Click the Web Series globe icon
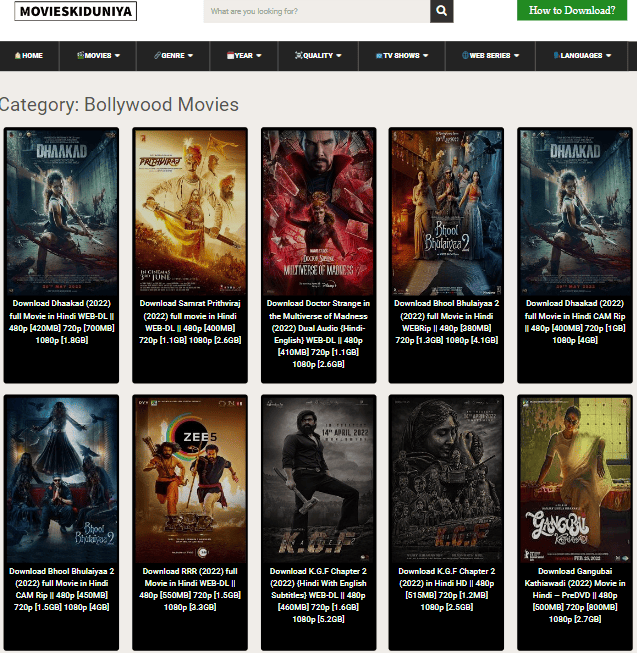The width and height of the screenshot is (637, 653). (x=465, y=55)
